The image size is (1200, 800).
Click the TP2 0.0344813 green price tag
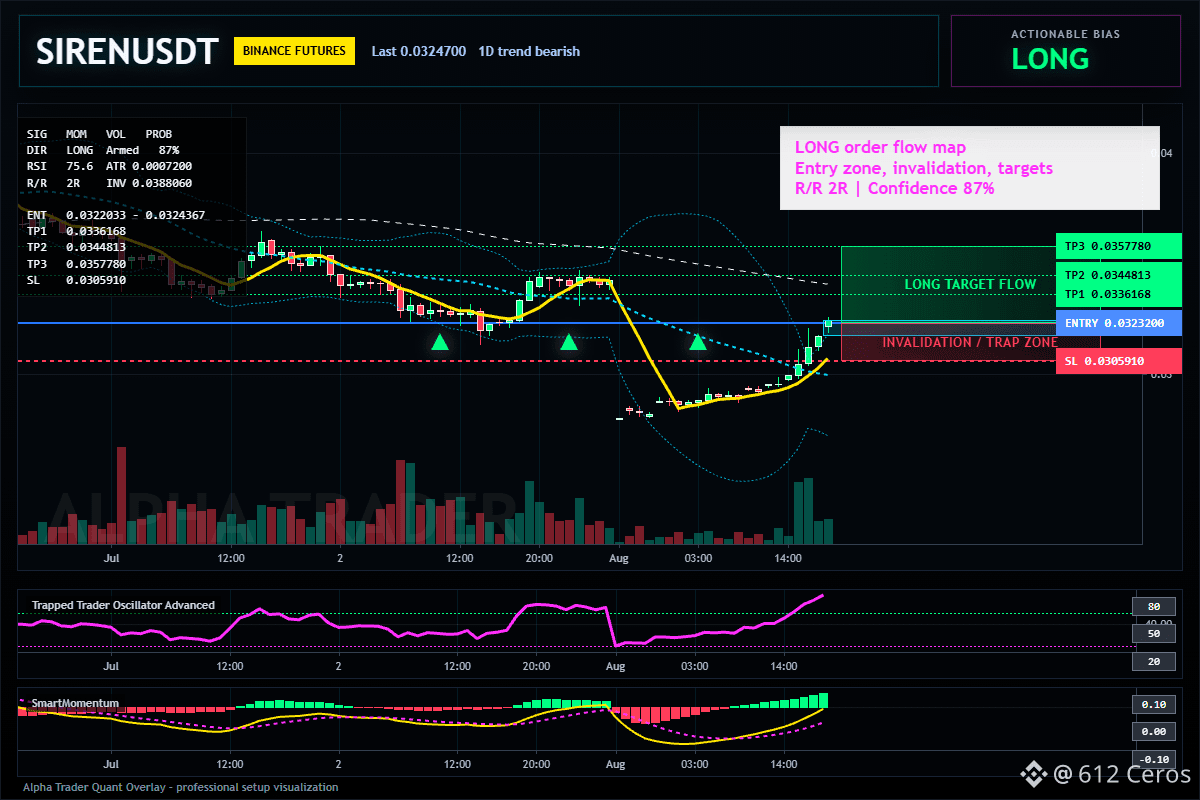click(x=1118, y=275)
